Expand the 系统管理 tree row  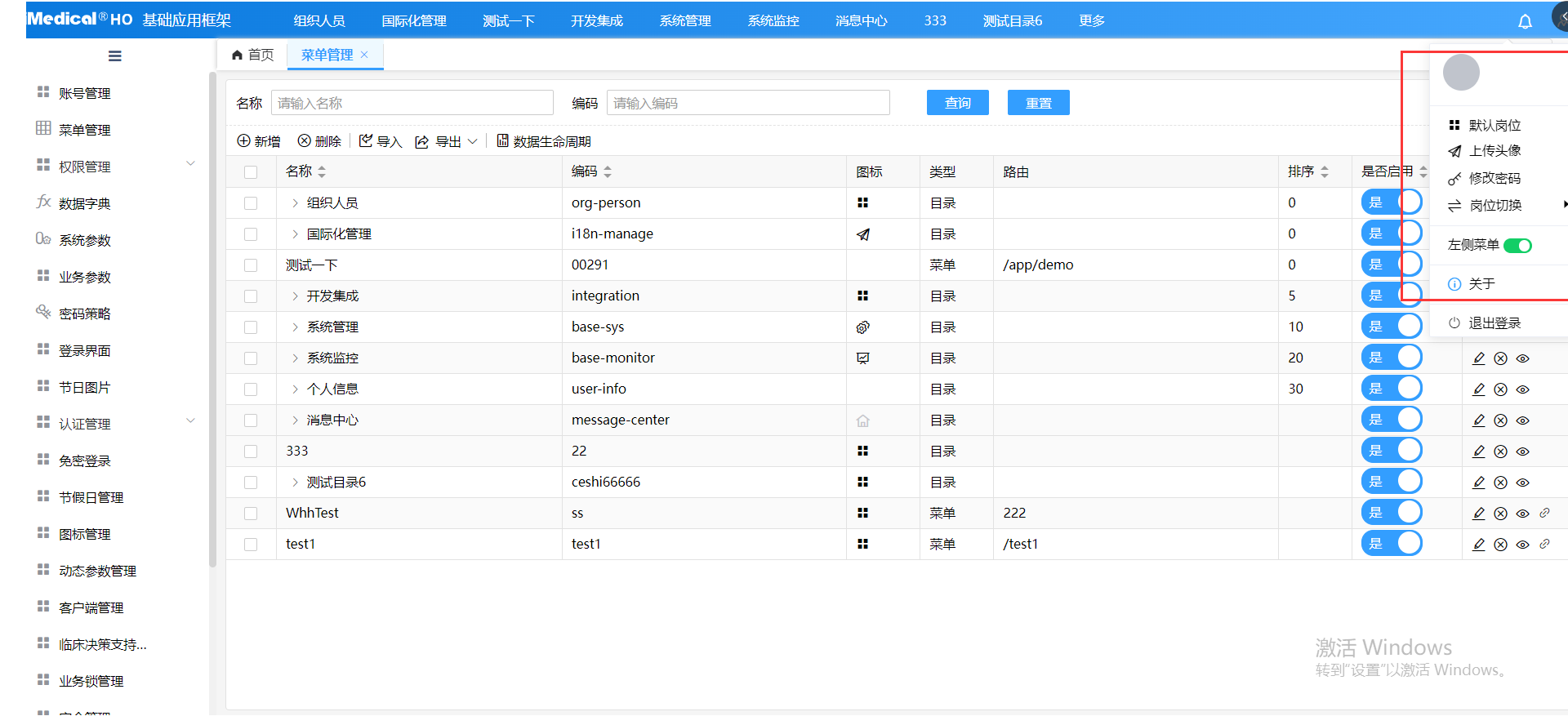pyautogui.click(x=295, y=327)
